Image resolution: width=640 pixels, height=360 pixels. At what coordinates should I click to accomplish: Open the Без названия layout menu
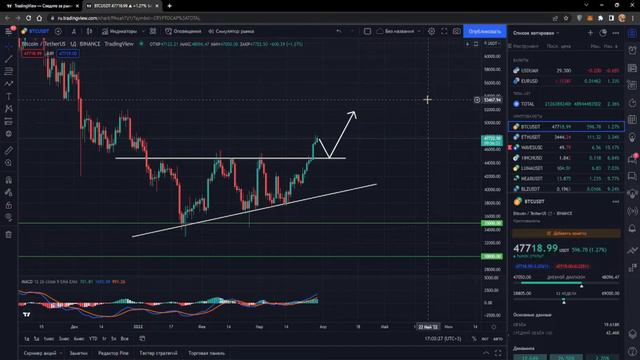click(398, 31)
